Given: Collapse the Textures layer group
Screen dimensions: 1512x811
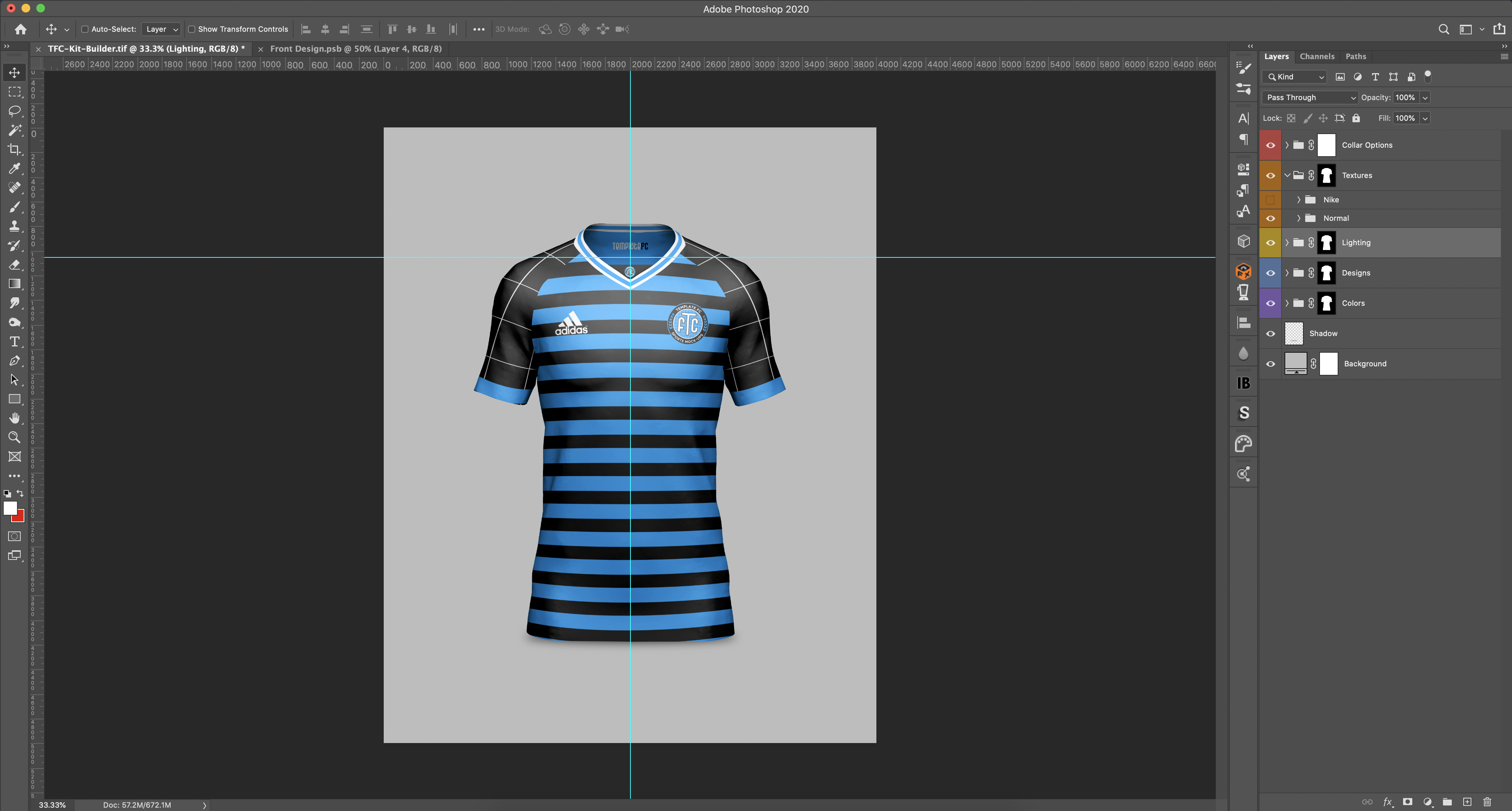Looking at the screenshot, I should click(1287, 175).
